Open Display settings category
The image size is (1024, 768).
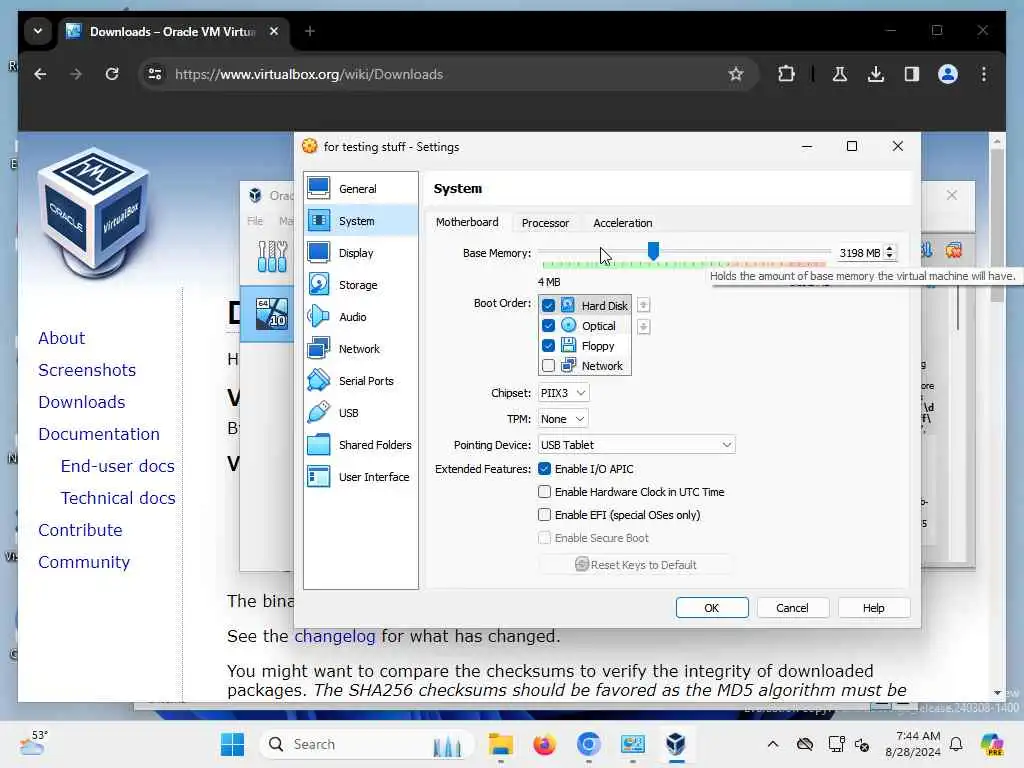coord(360,253)
